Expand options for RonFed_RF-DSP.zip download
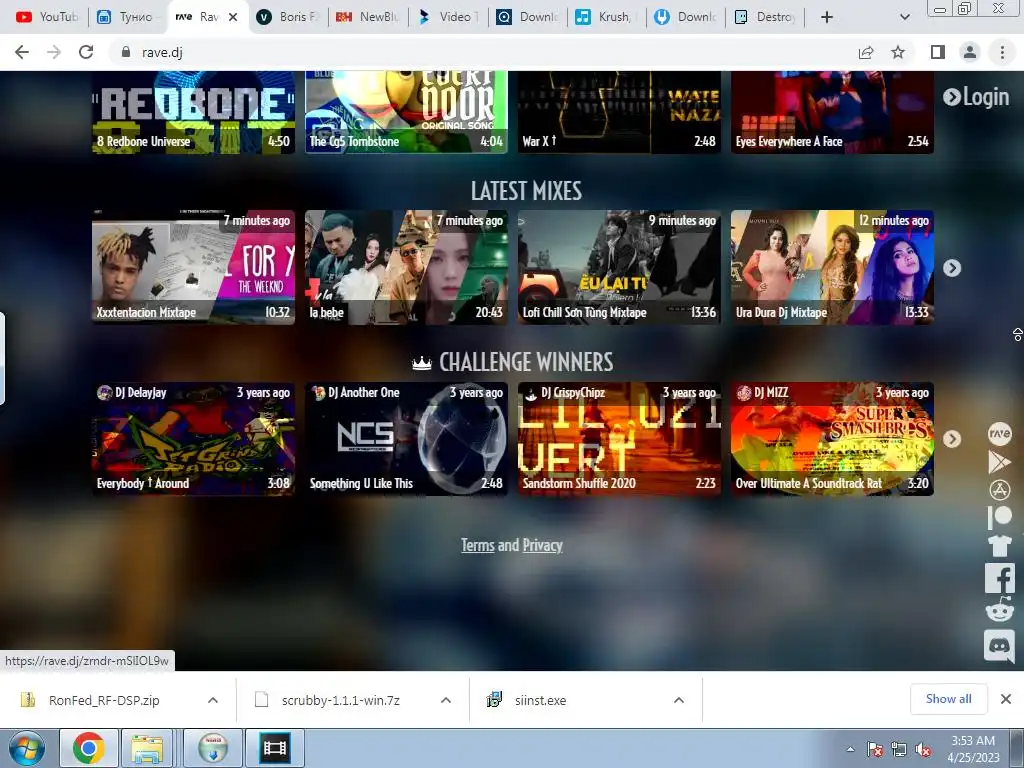The width and height of the screenshot is (1024, 768). point(213,700)
